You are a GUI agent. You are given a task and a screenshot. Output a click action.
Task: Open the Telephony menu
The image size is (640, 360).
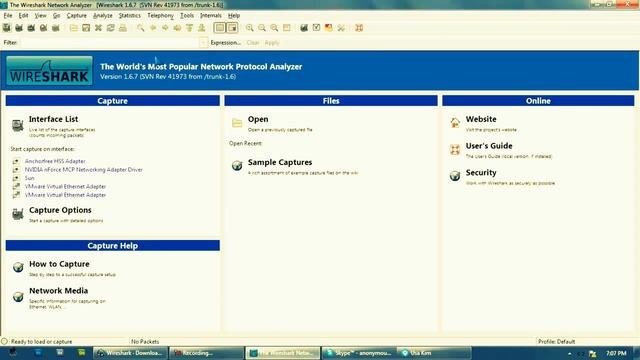pos(160,16)
